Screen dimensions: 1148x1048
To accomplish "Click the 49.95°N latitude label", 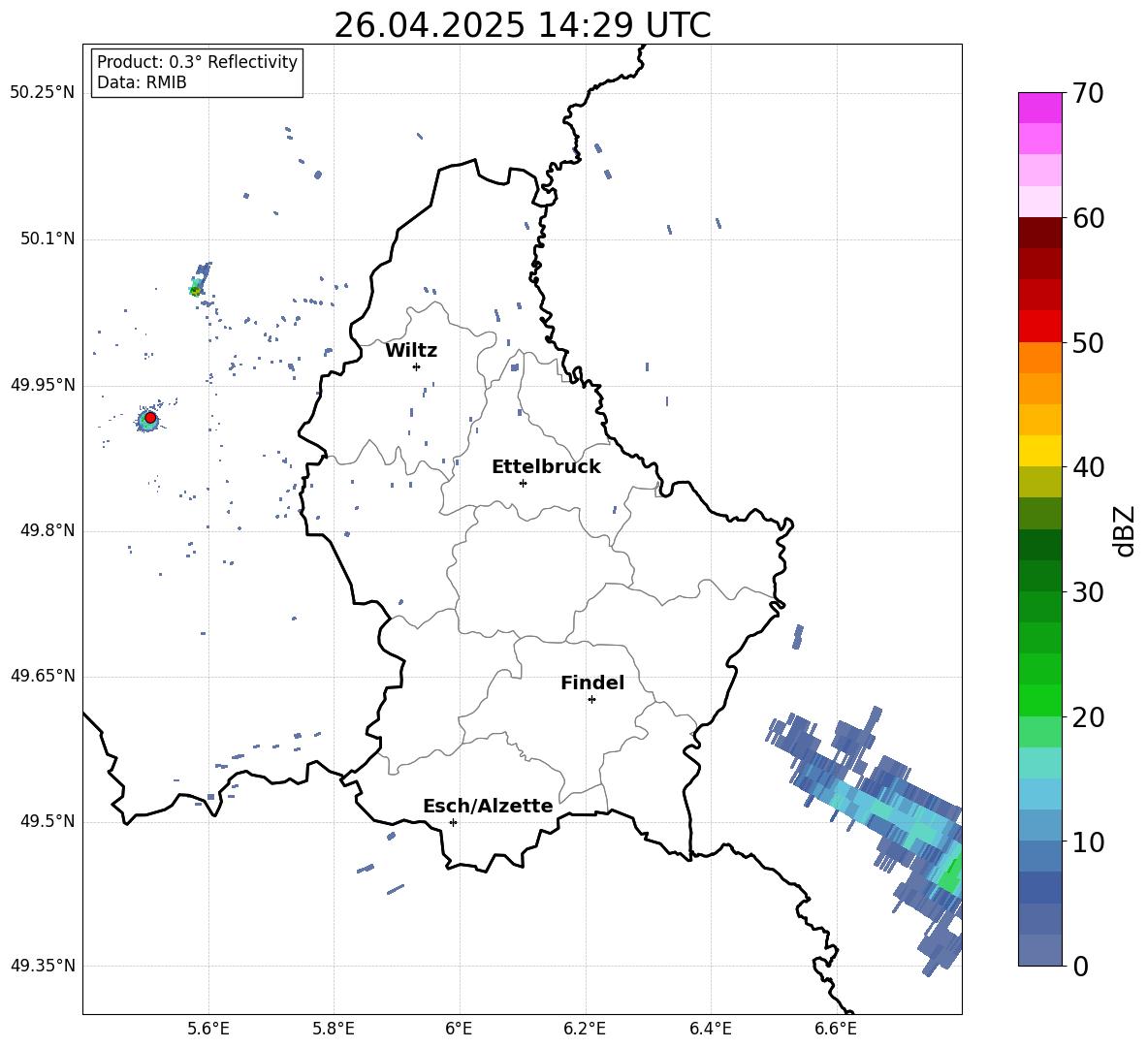I will click(42, 385).
